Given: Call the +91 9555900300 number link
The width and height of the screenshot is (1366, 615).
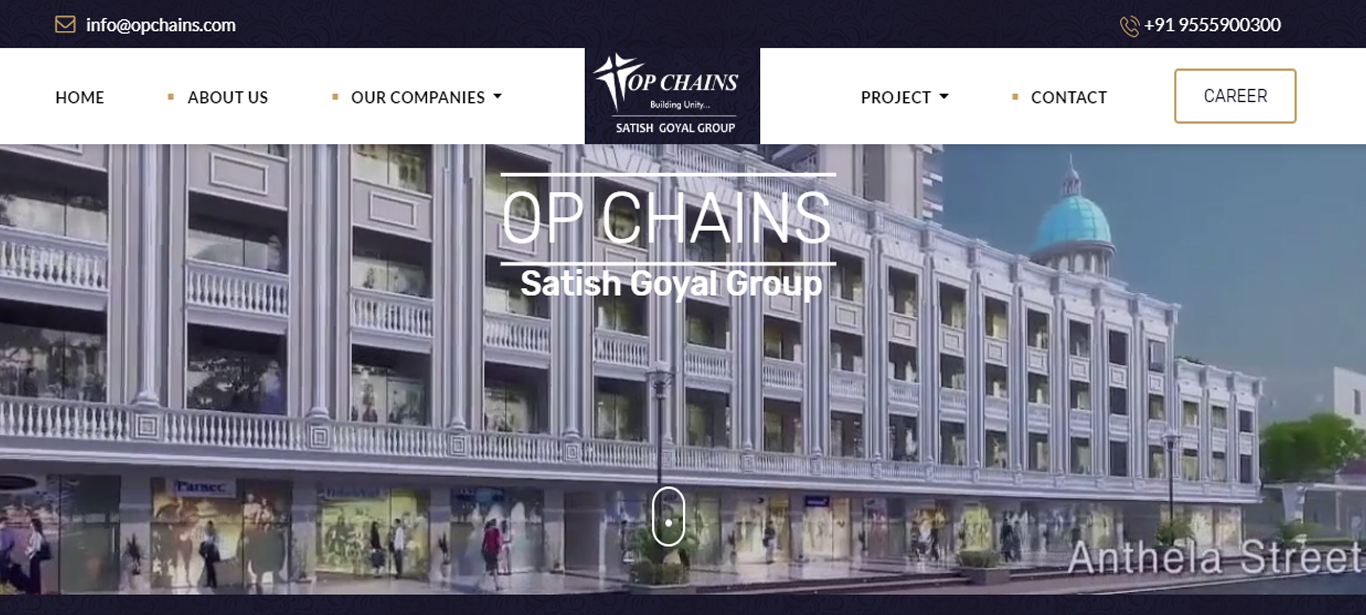Looking at the screenshot, I should [x=1212, y=25].
